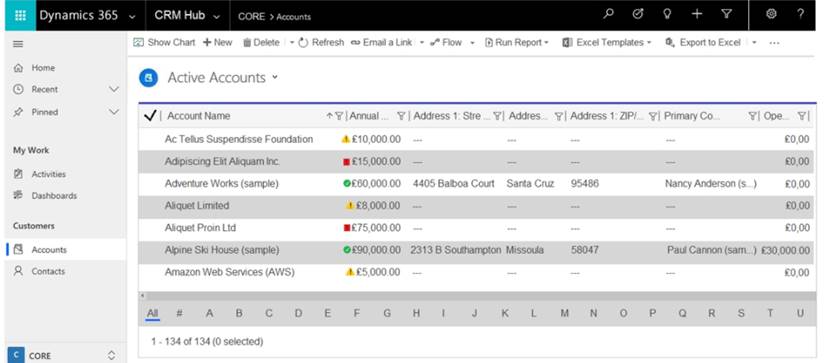Select Accounts in the sidebar
This screenshot has width=825, height=363.
click(65, 250)
